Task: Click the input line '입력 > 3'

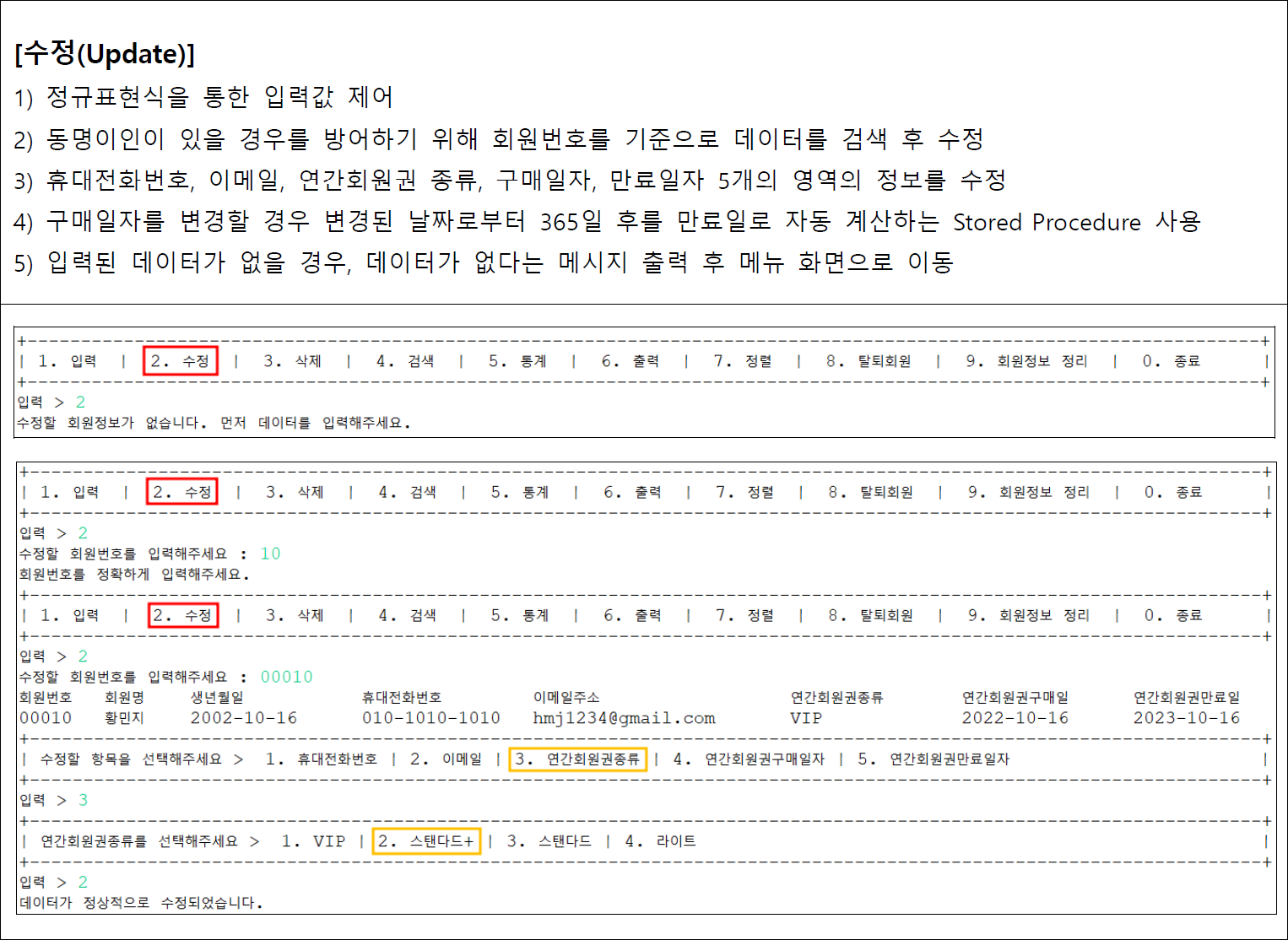Action: point(53,800)
